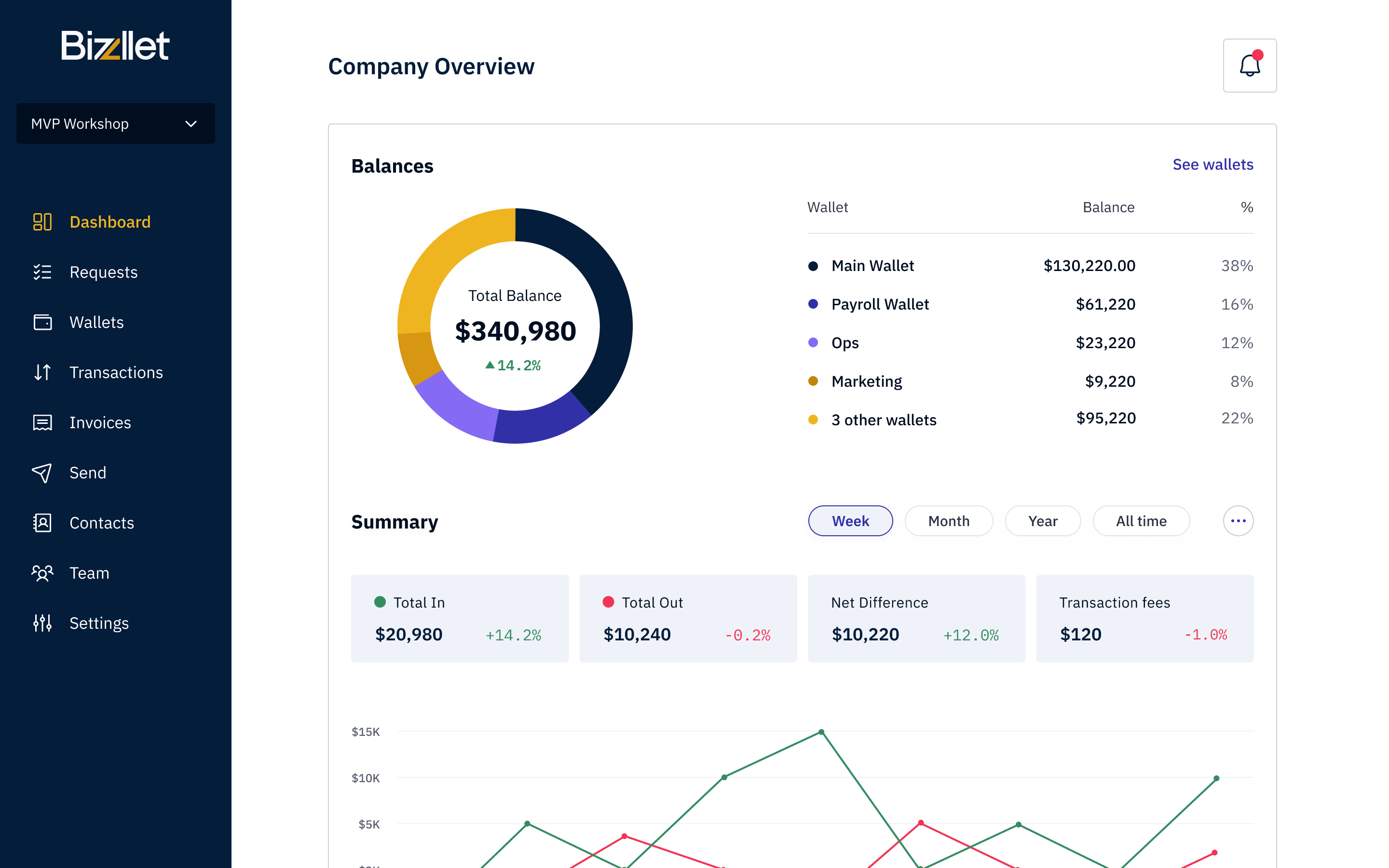Open Settings from the sidebar
This screenshot has width=1389, height=868.
pos(99,624)
